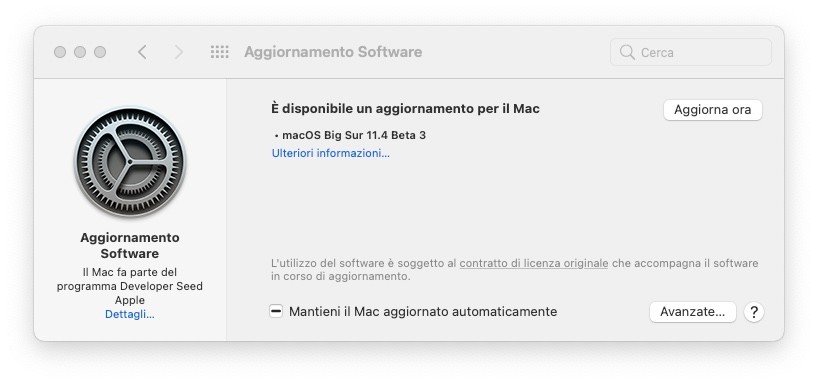Screen dimensions: 818x383
Task: Show all preferences via grid icon
Action: [220, 52]
